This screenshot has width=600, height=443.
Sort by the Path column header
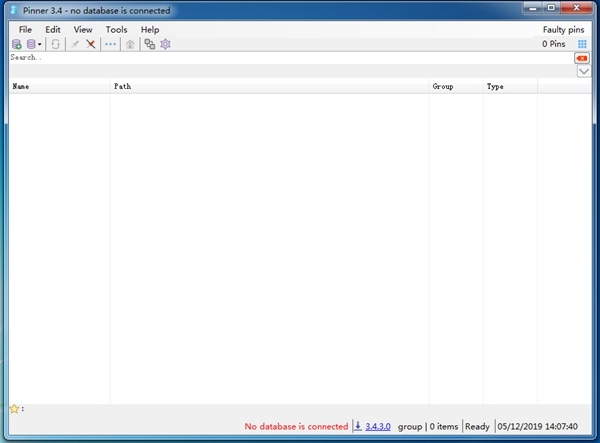point(269,86)
